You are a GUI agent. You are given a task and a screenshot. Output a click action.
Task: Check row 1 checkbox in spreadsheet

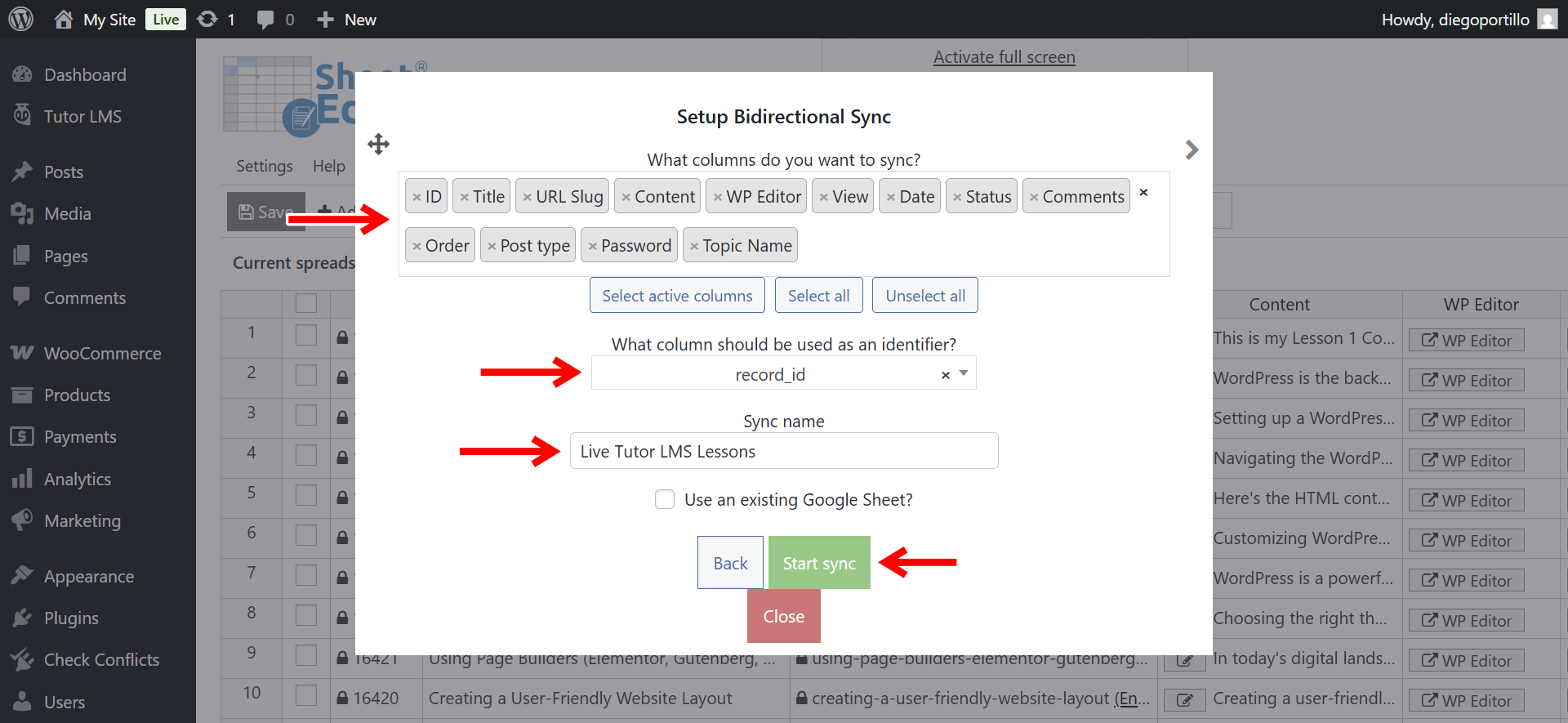(x=306, y=335)
